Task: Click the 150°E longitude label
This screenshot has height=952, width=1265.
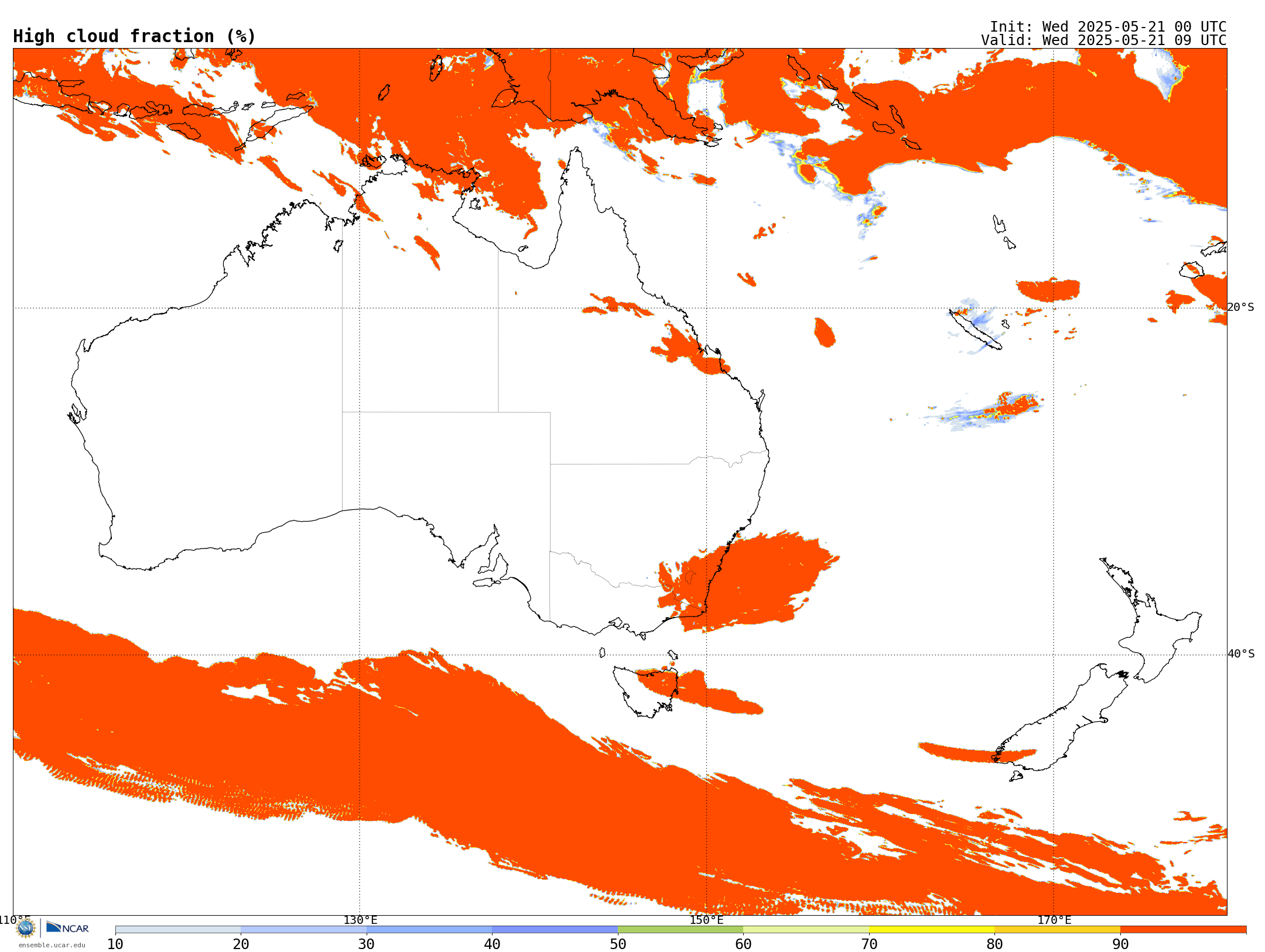Action: 706,920
